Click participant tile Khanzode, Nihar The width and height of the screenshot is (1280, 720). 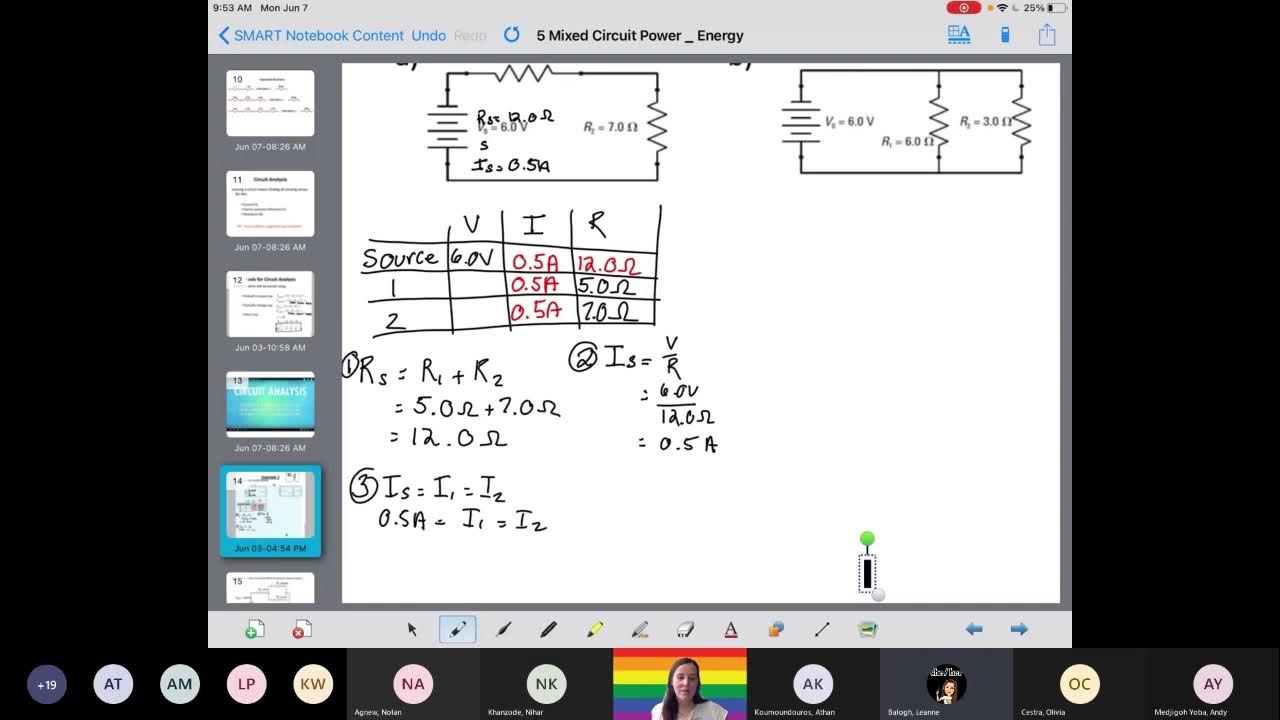tap(546, 684)
